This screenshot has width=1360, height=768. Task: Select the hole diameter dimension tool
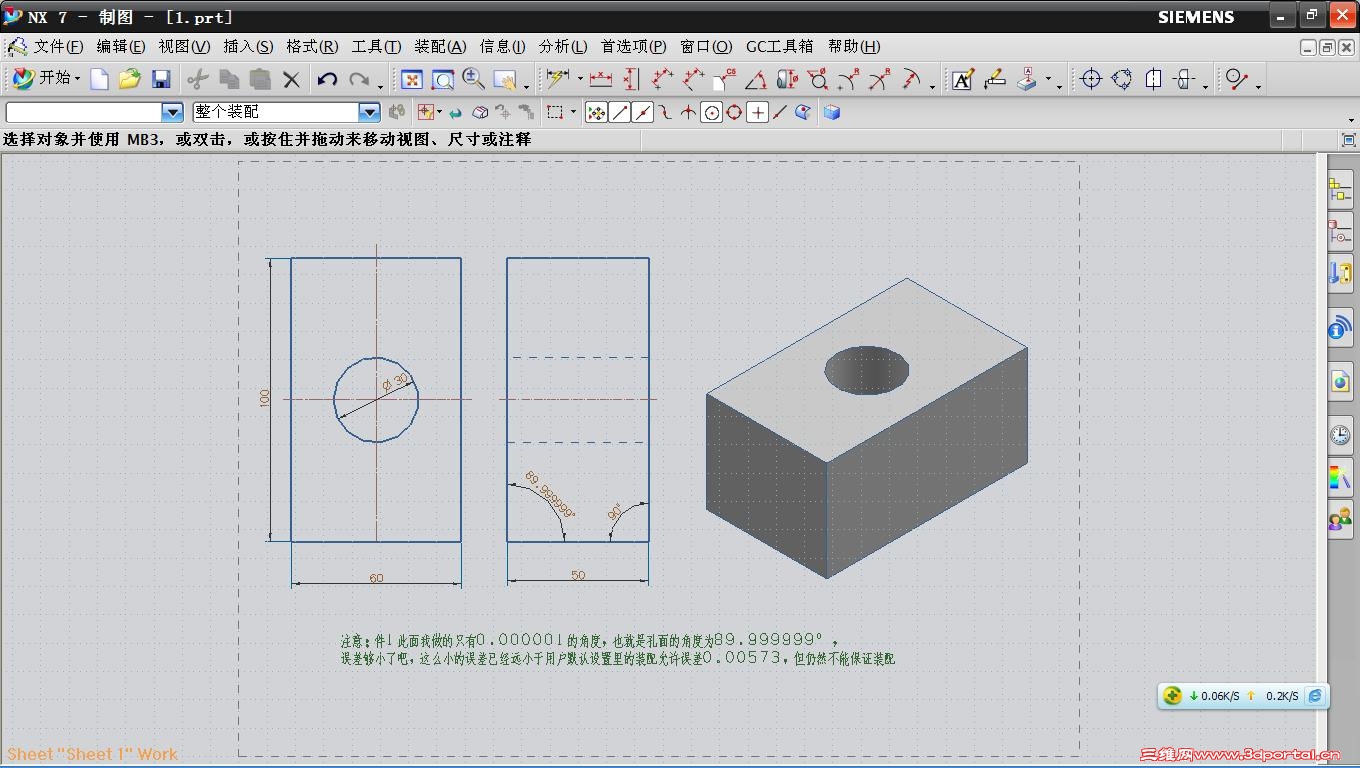pos(818,79)
